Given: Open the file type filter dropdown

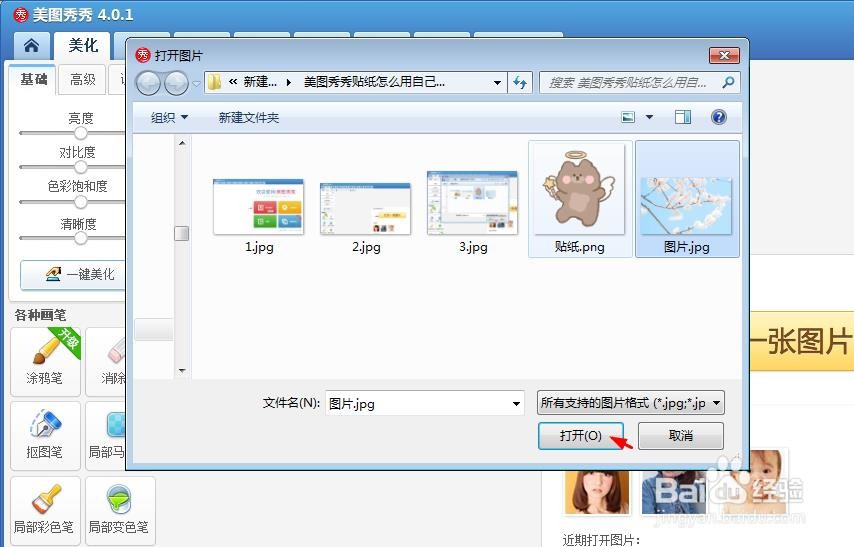Looking at the screenshot, I should tap(630, 403).
